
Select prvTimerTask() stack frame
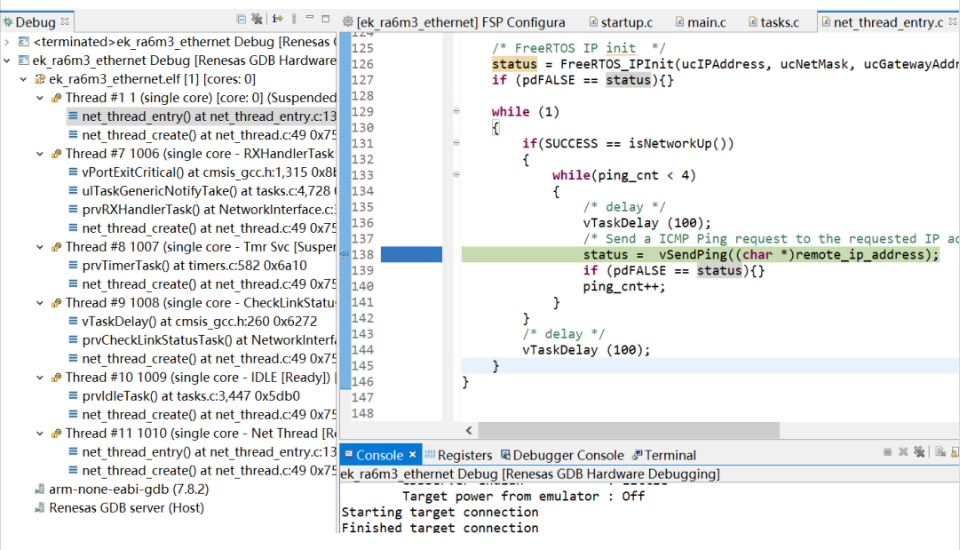[x=188, y=265]
